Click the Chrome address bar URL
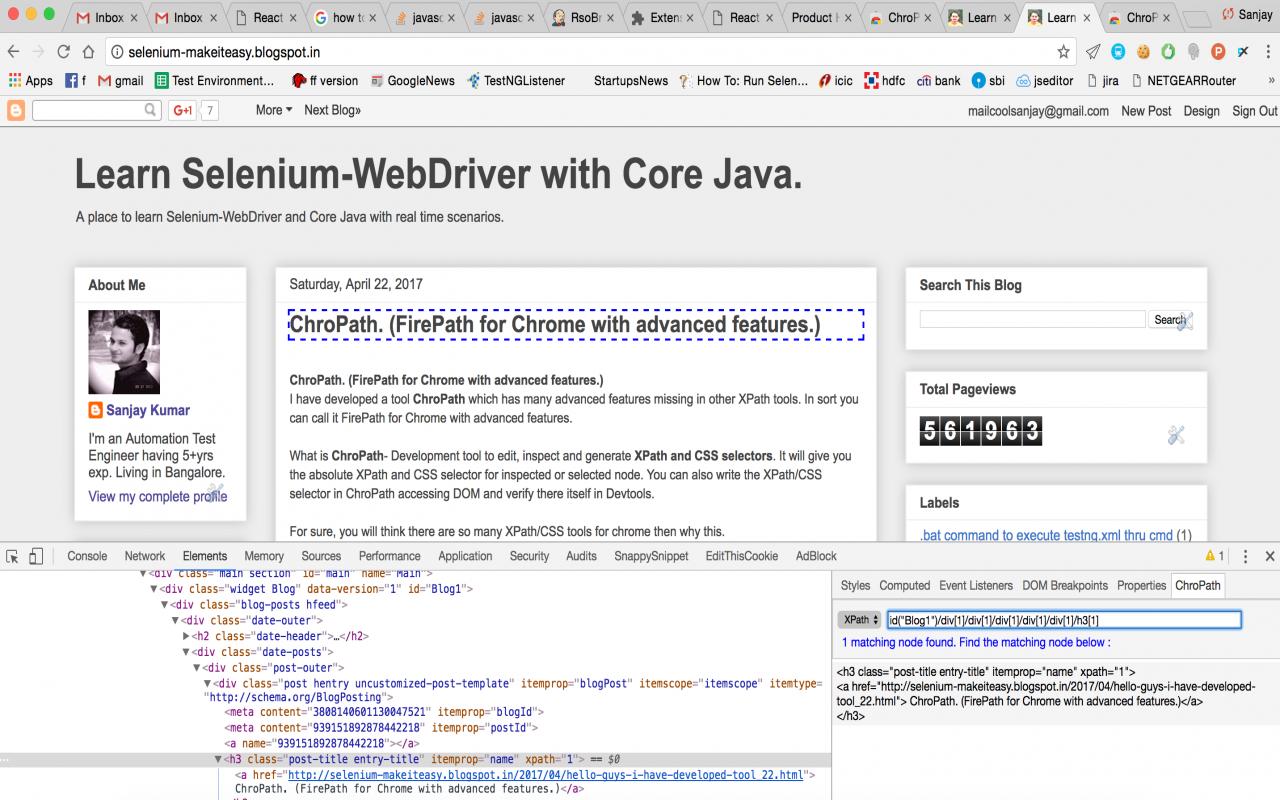 point(224,51)
